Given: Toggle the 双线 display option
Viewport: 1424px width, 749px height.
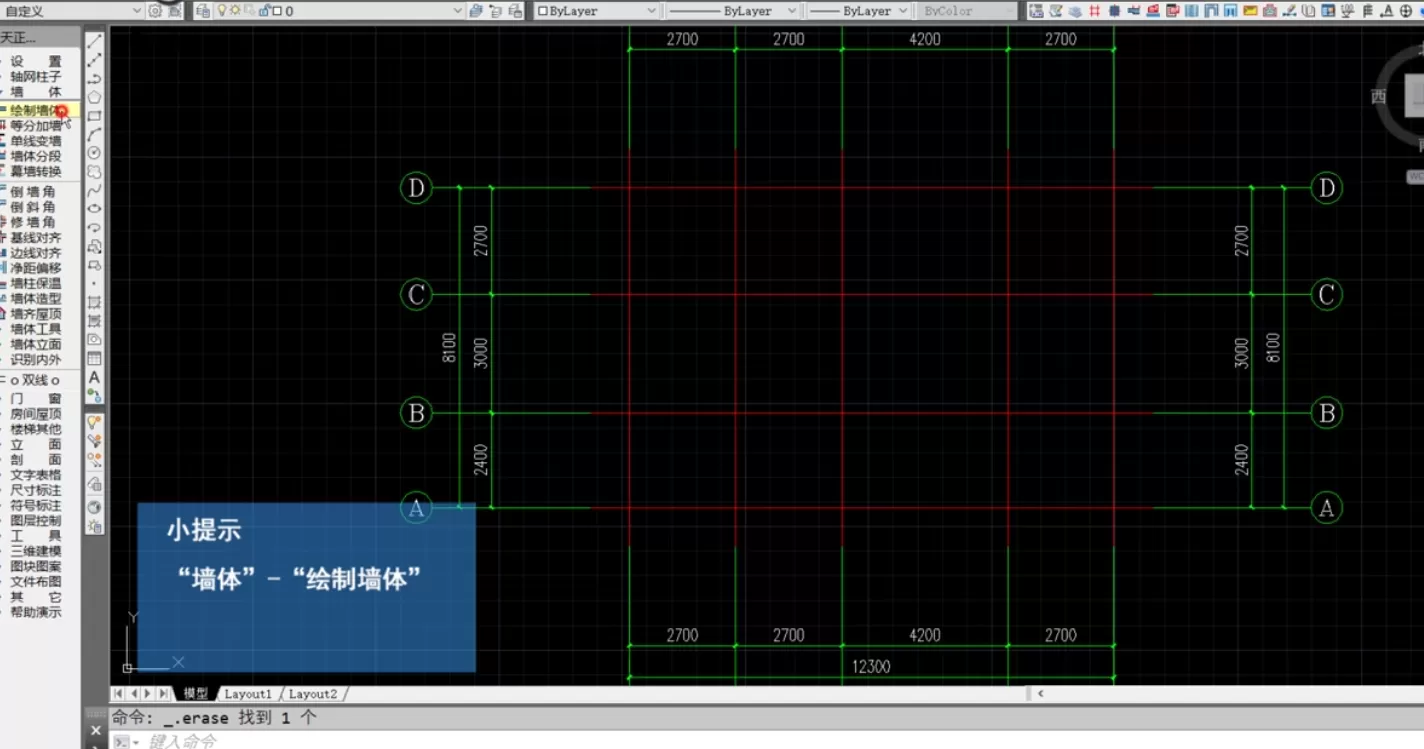Looking at the screenshot, I should (35, 380).
